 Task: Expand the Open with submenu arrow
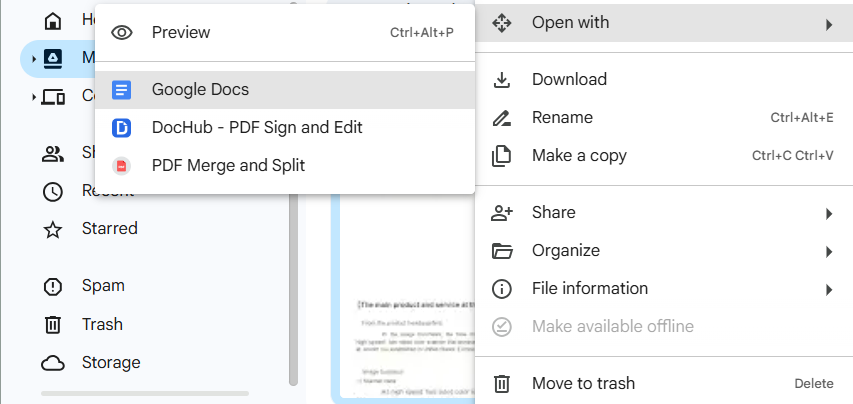tap(829, 24)
